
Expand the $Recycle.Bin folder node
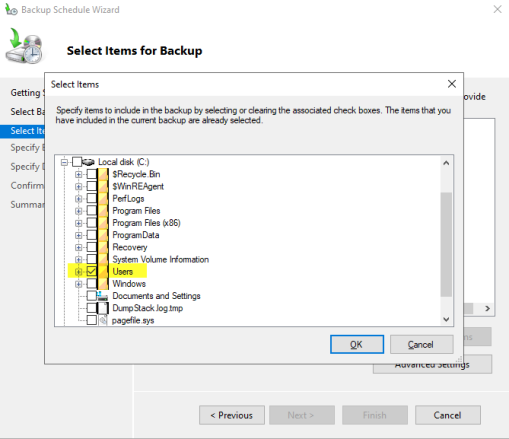pos(78,174)
